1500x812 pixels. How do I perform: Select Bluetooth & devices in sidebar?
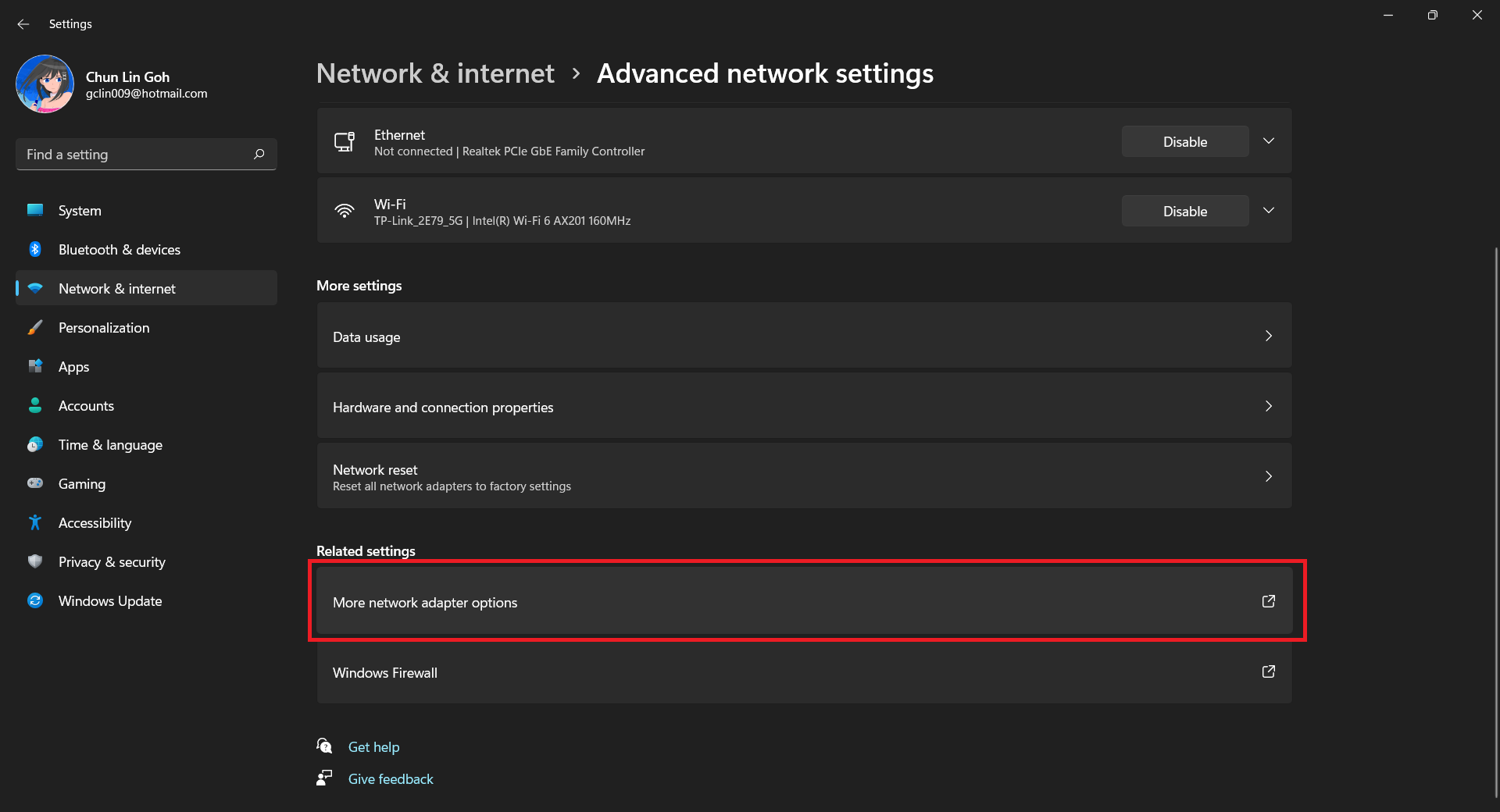tap(120, 250)
